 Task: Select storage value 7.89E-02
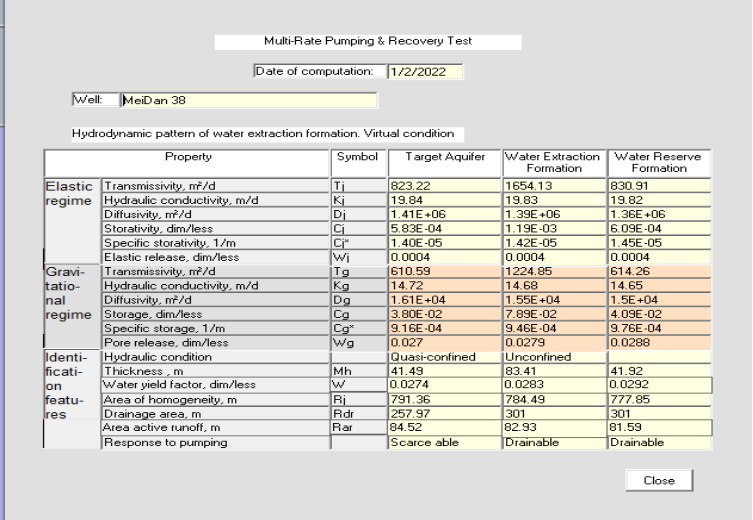[554, 314]
